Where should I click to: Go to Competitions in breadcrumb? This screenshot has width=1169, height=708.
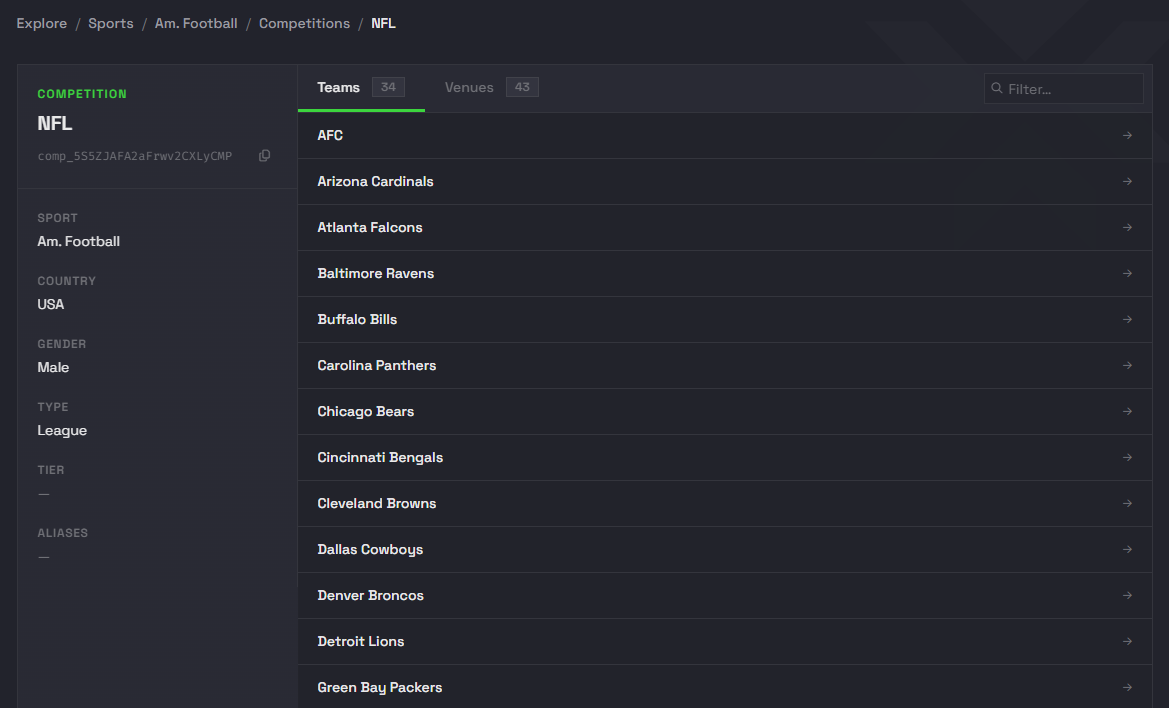(304, 23)
